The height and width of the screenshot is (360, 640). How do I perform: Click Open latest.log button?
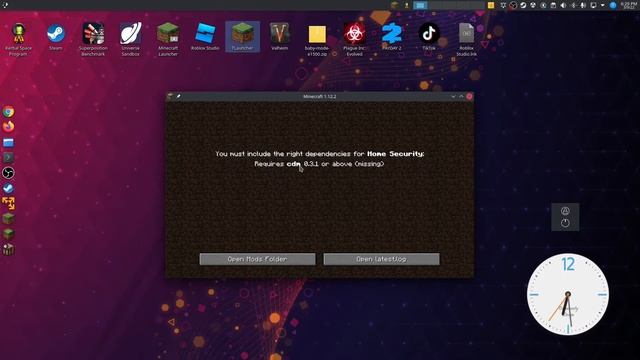381,259
